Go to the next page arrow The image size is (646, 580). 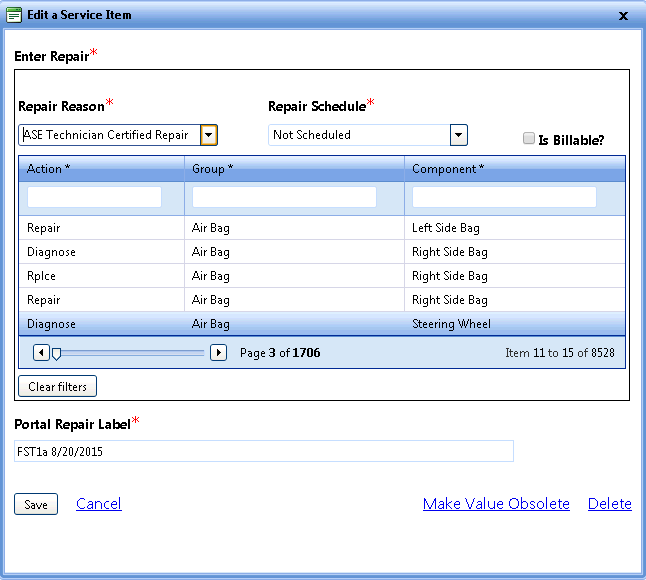pos(218,353)
